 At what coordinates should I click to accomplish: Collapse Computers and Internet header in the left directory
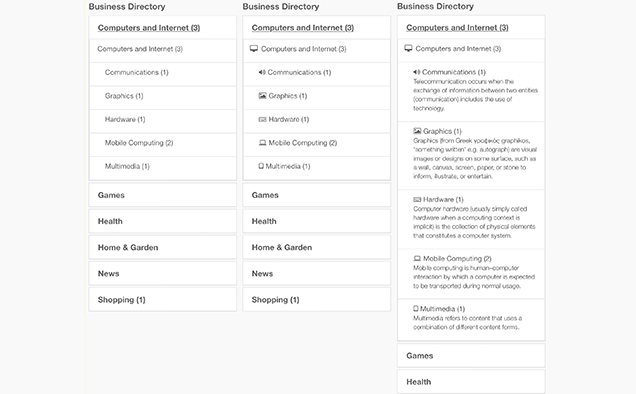tap(149, 28)
